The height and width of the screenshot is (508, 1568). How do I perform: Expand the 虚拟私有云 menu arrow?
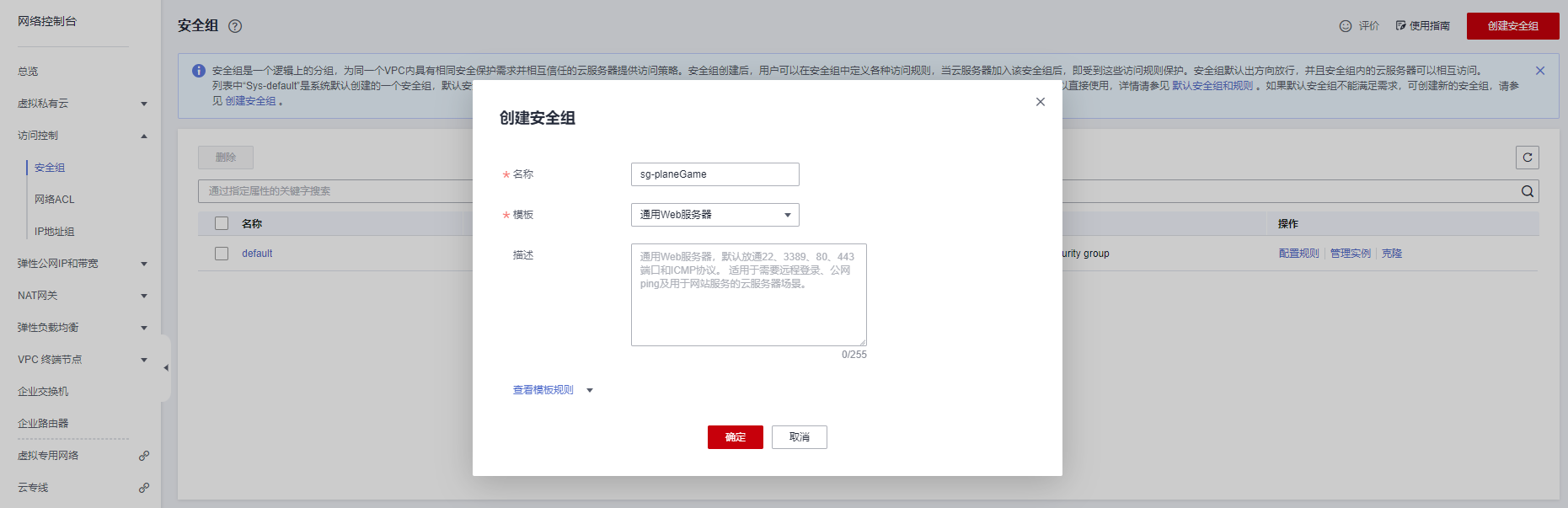point(144,104)
